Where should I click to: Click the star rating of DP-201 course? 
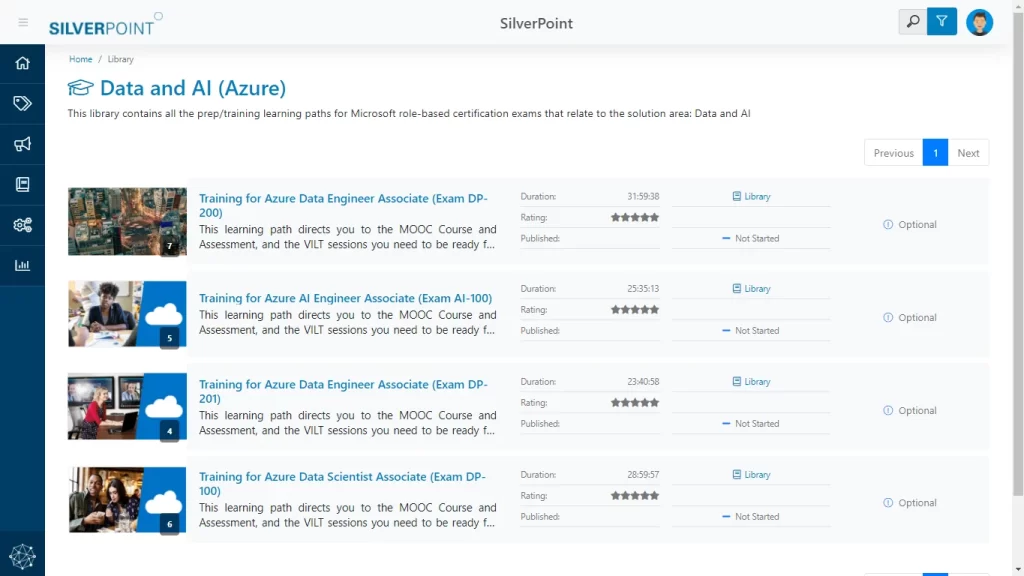point(635,403)
